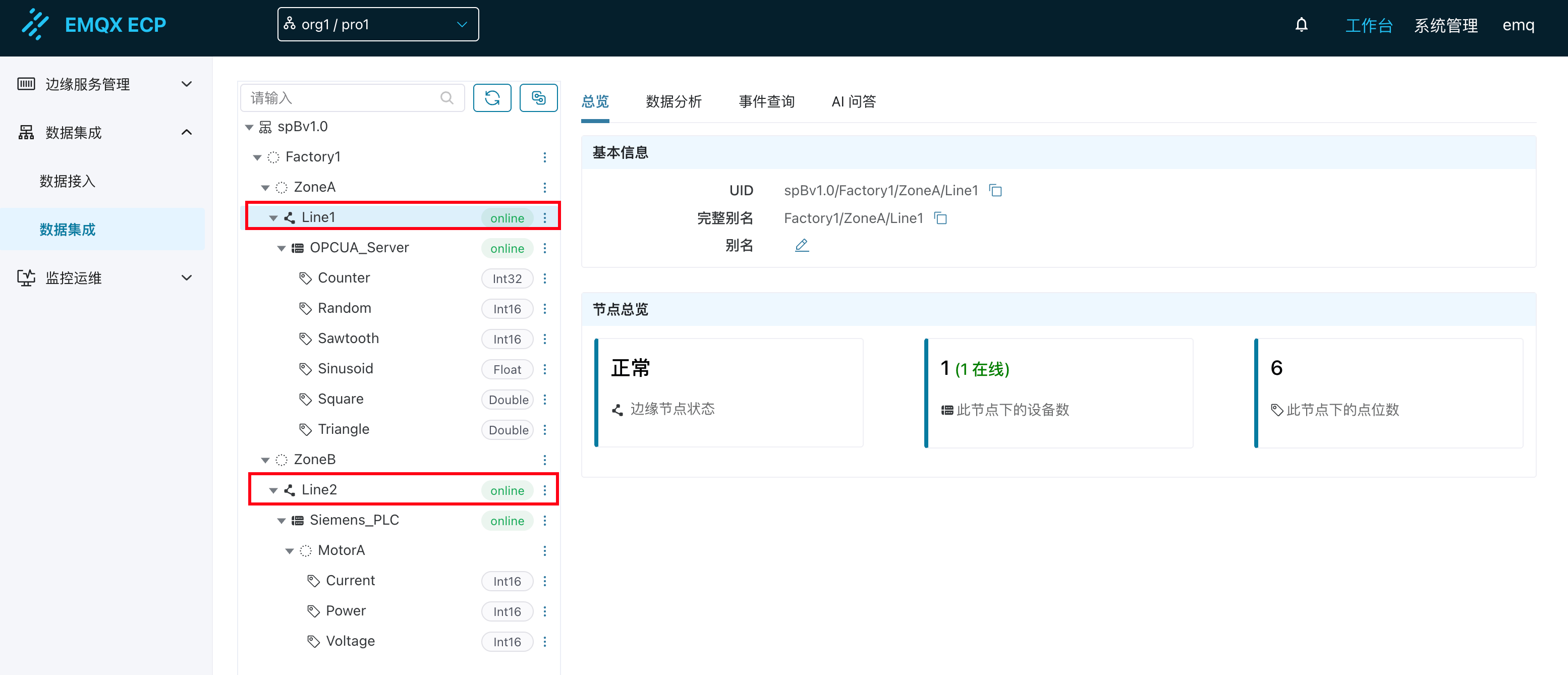Open the org1 / pro1 project dropdown

pos(377,25)
